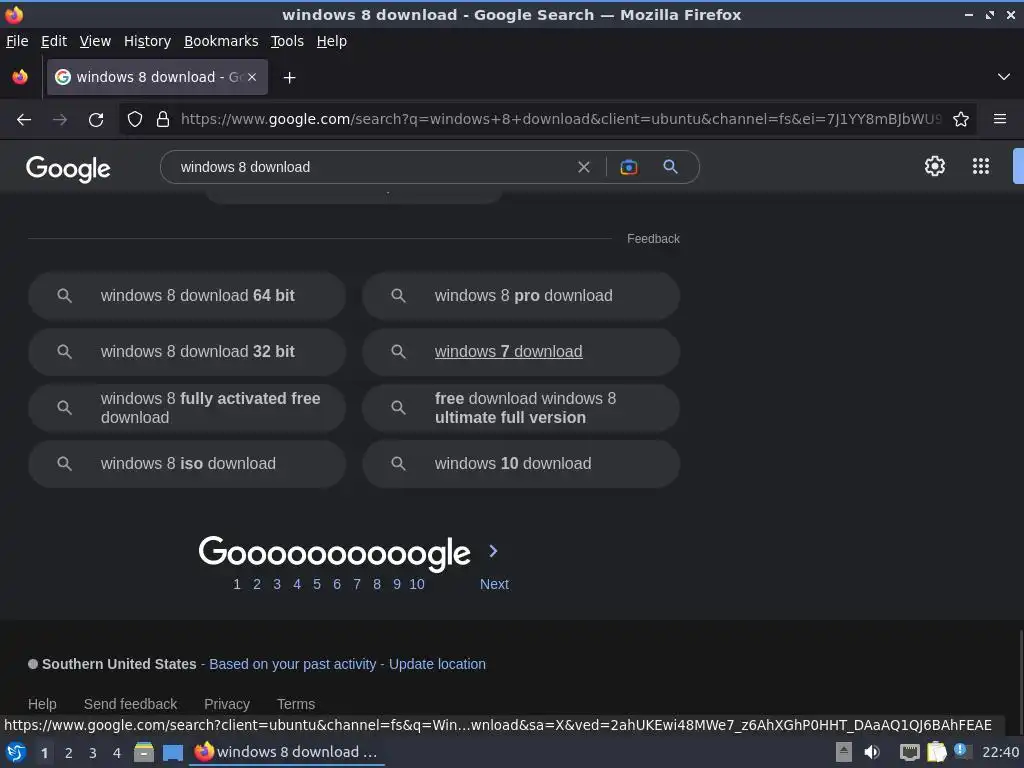Show desktop via blue taskbar icon

pyautogui.click(x=172, y=753)
